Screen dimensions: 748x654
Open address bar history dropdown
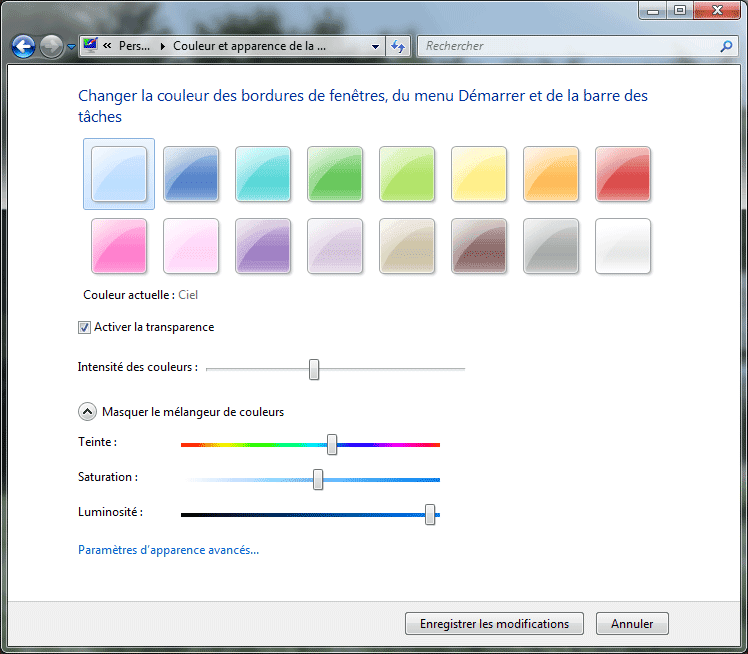tap(375, 47)
